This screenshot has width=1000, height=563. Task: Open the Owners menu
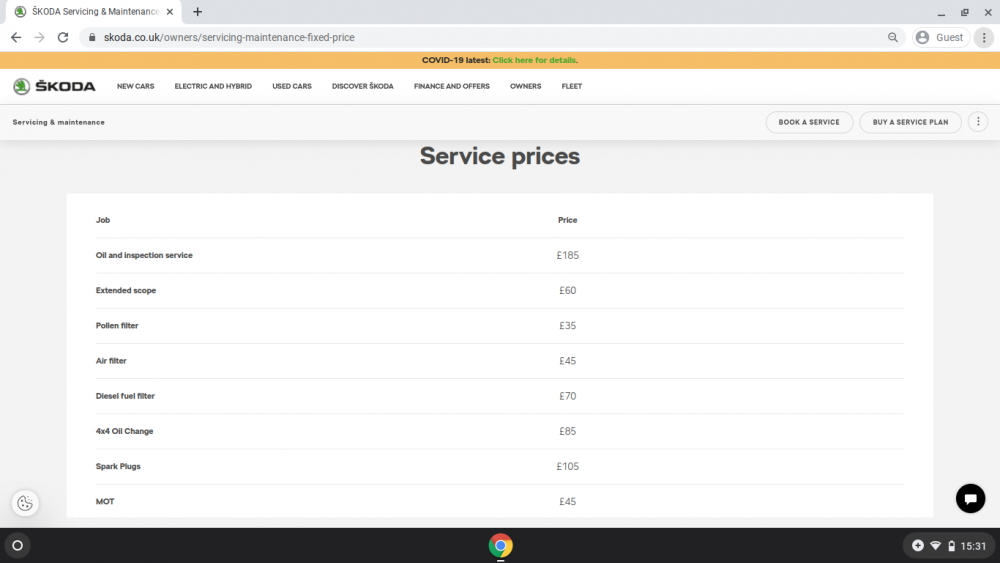coord(526,86)
